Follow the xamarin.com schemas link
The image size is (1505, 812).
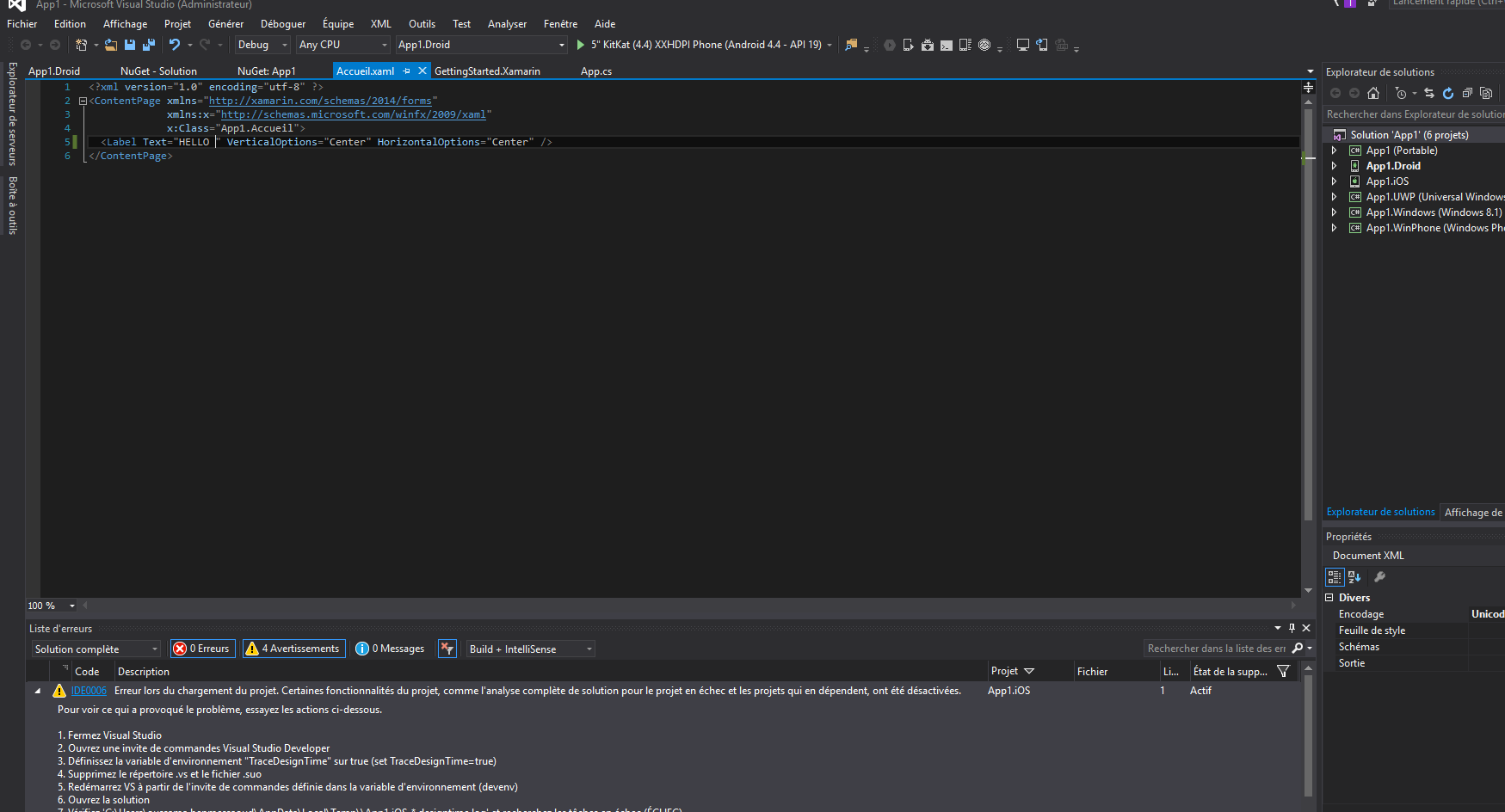(320, 101)
